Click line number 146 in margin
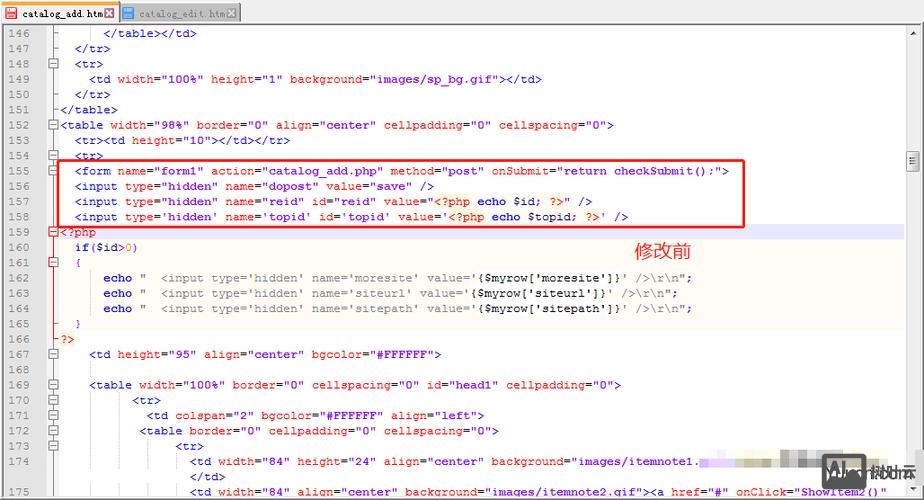 coord(19,34)
